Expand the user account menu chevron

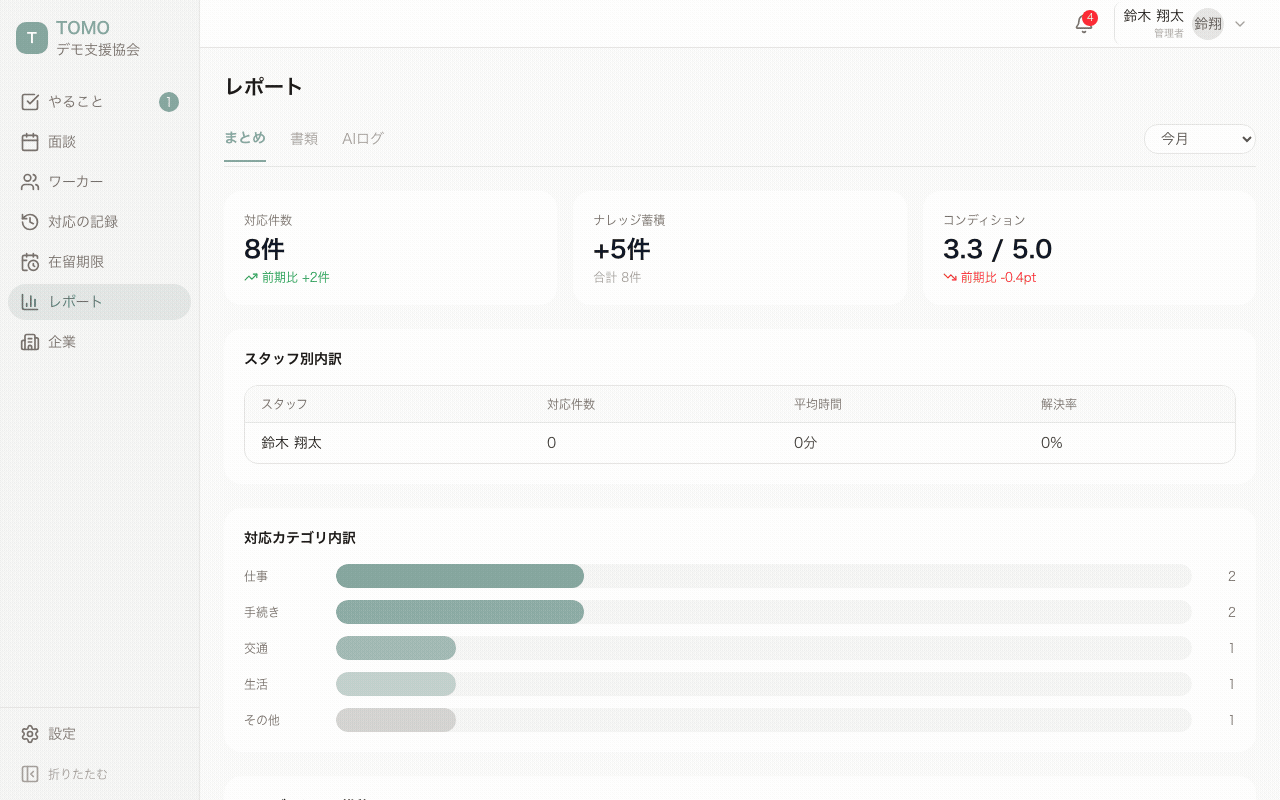coord(1242,23)
